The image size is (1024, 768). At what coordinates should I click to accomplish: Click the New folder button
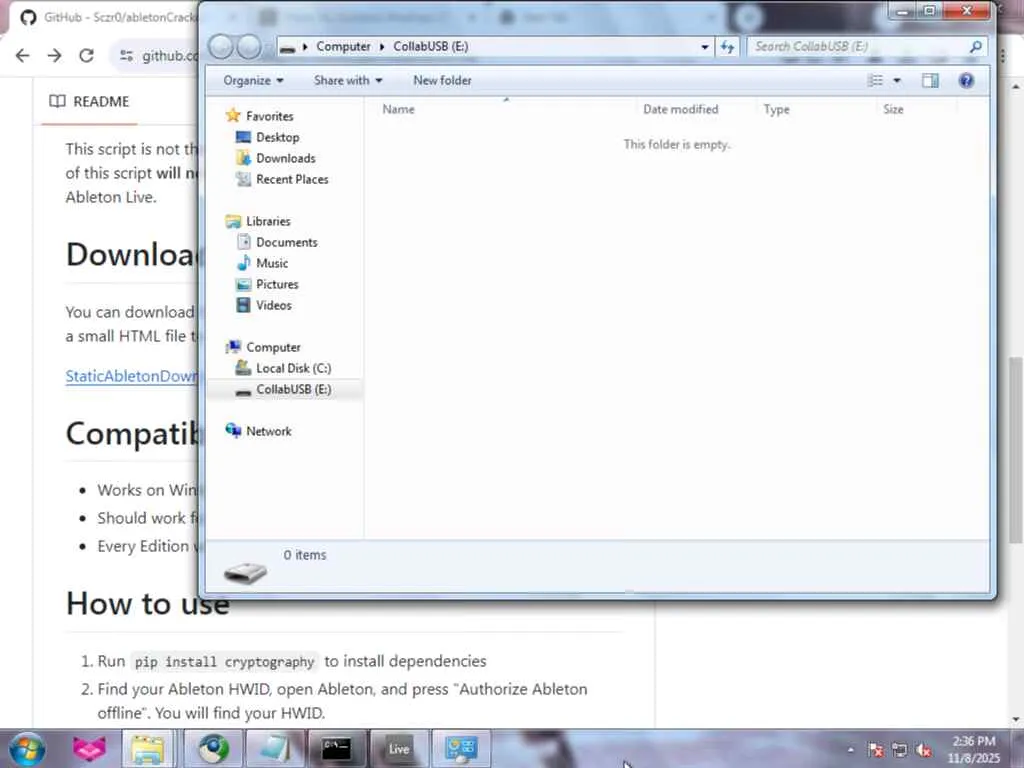pyautogui.click(x=442, y=80)
